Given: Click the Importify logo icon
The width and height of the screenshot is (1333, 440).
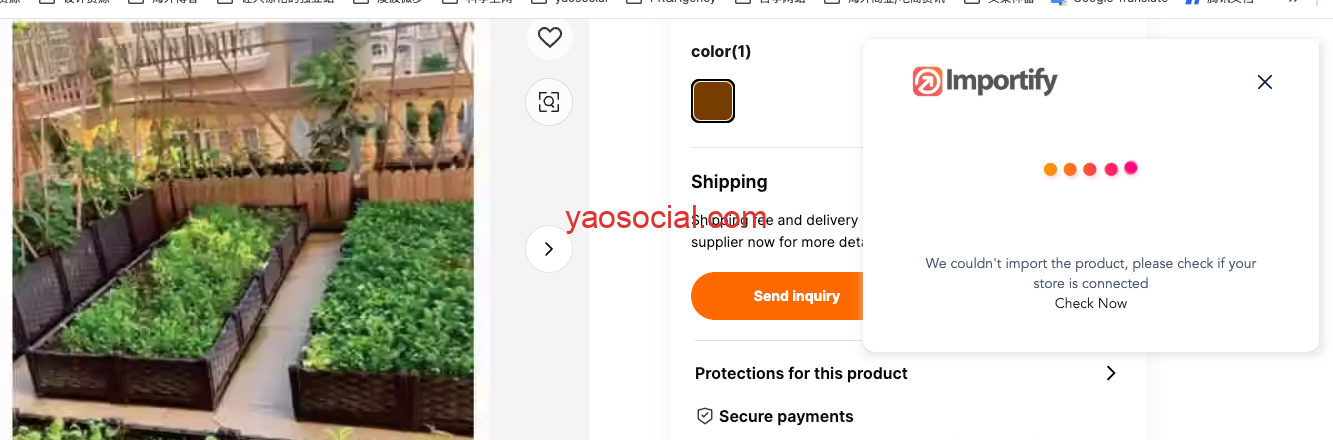Looking at the screenshot, I should tap(927, 81).
